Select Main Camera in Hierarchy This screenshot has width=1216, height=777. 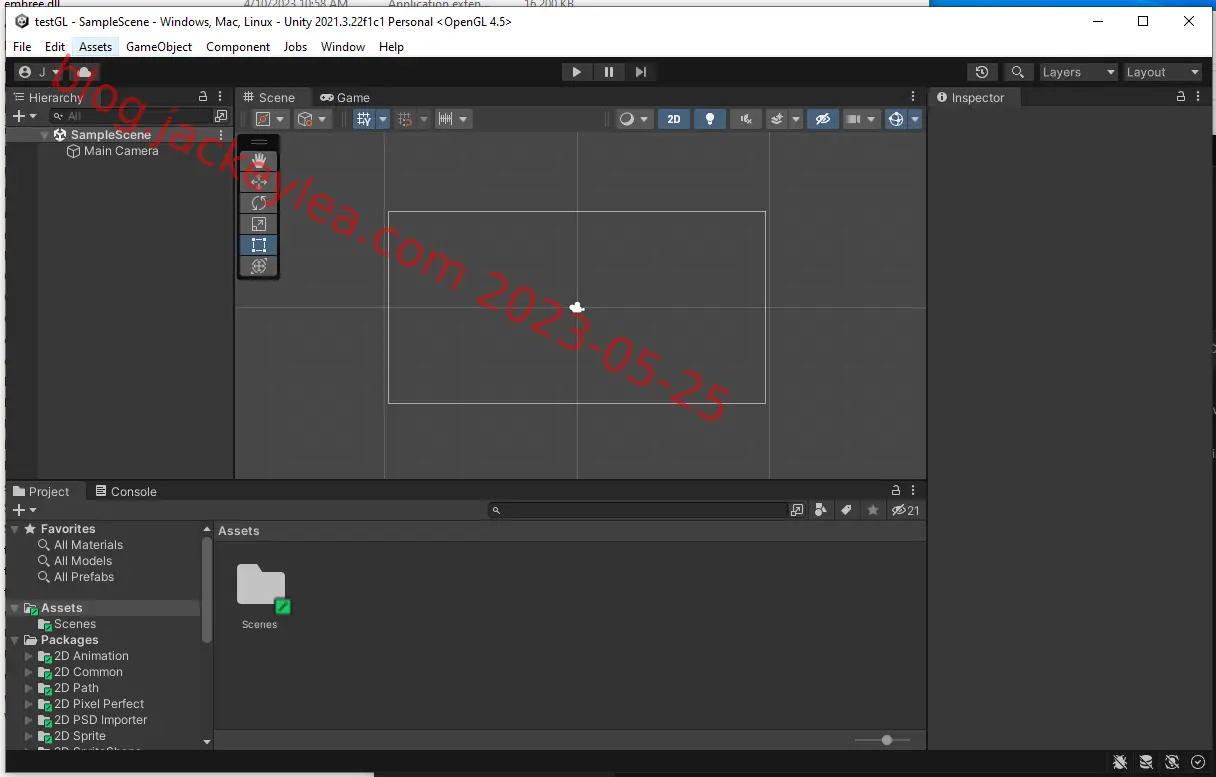pos(121,151)
